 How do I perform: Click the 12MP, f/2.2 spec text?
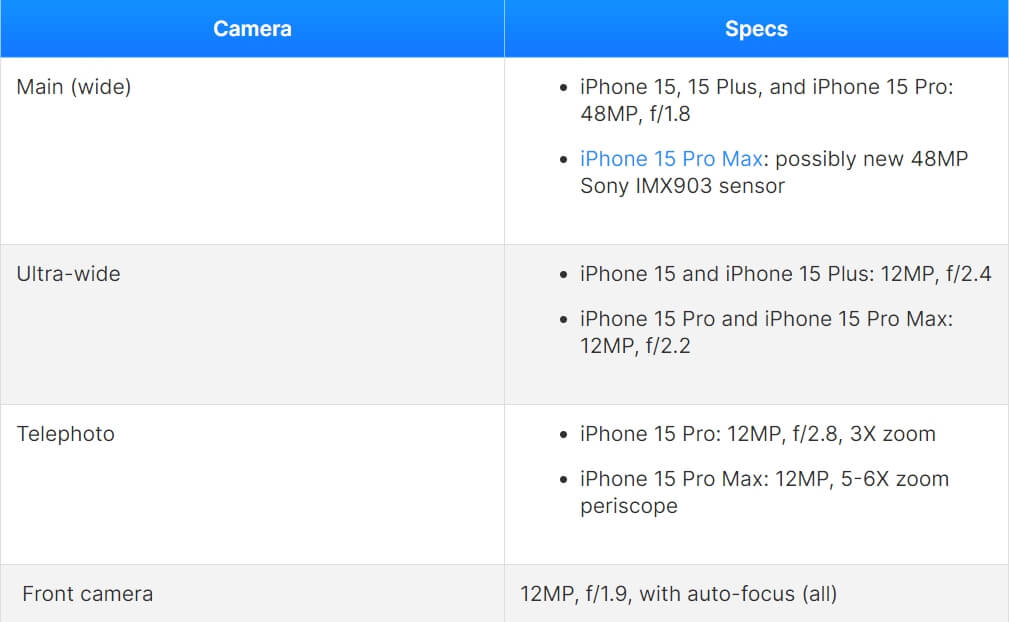[635, 346]
